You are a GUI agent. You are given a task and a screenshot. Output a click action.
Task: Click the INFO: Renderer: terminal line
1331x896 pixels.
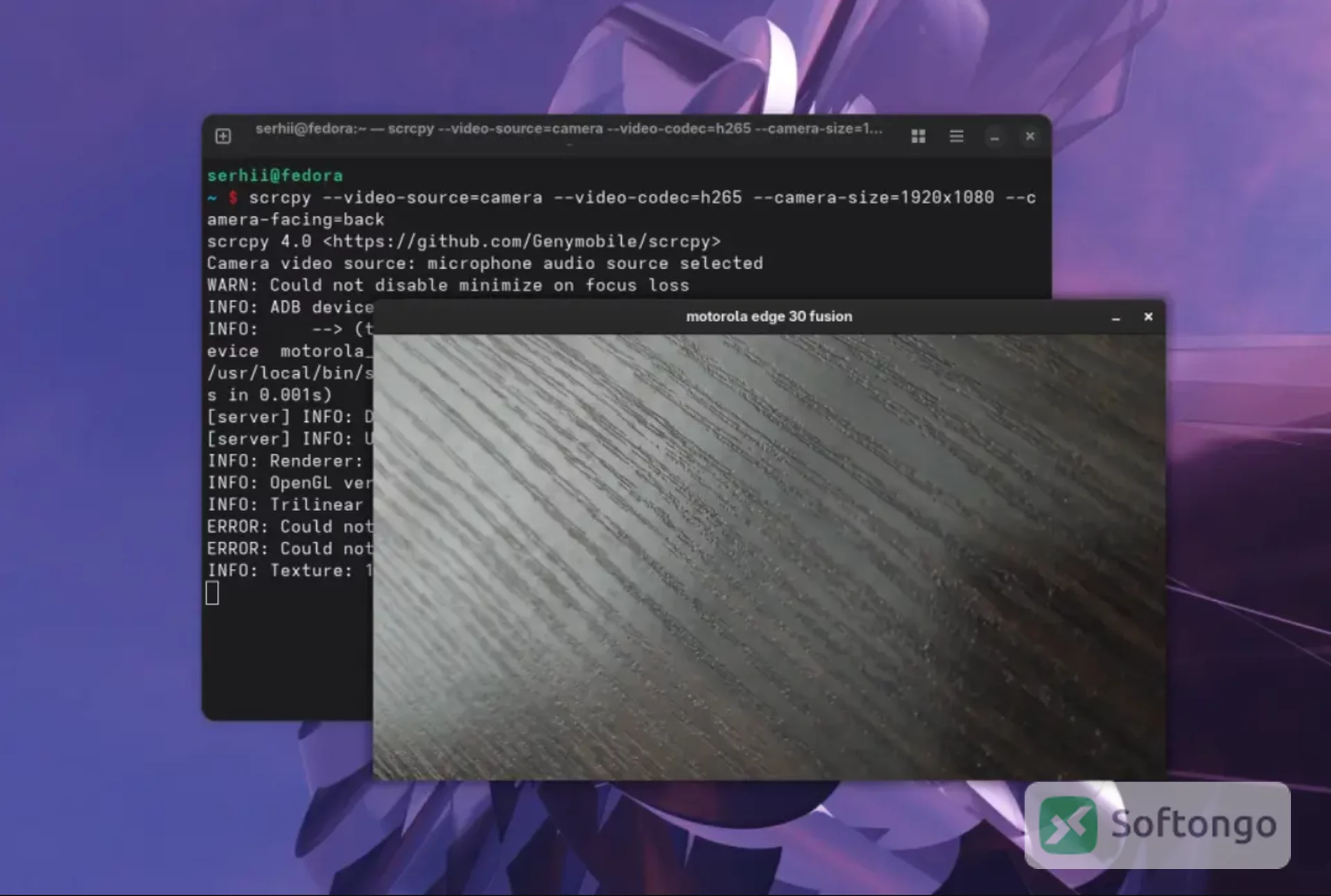point(285,461)
